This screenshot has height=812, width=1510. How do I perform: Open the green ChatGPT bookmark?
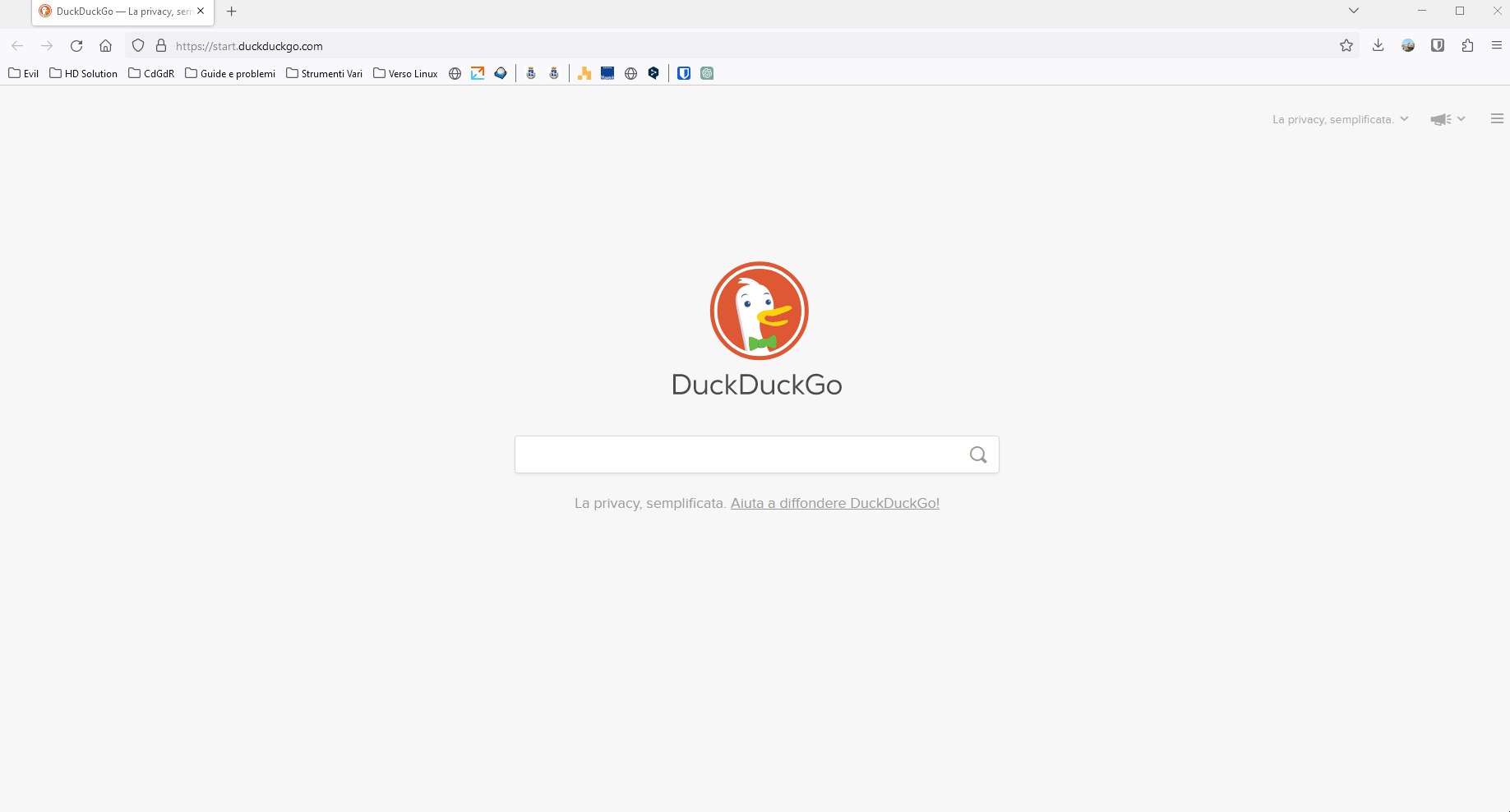pos(707,73)
